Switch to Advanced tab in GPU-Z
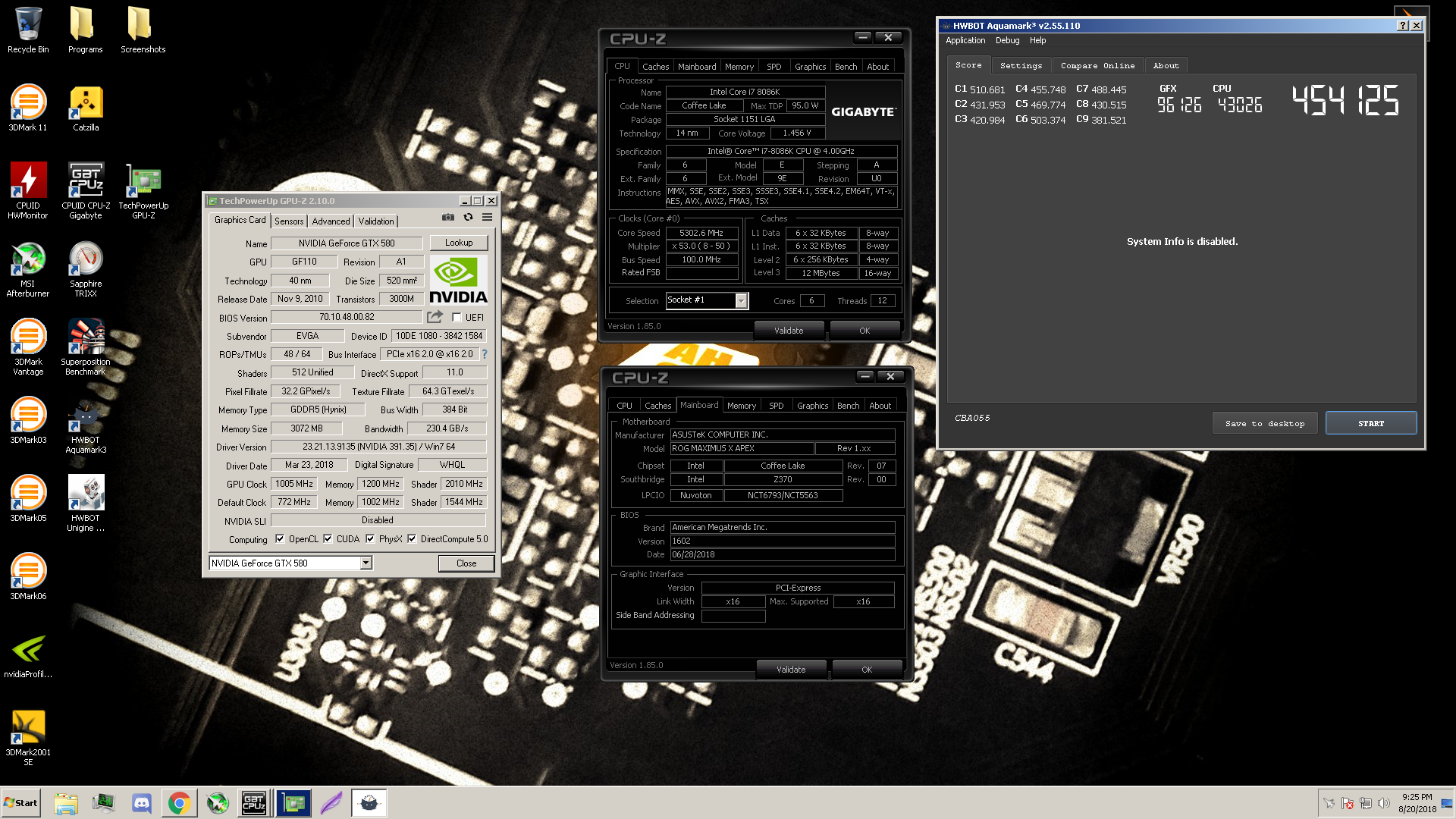This screenshot has width=1456, height=819. click(x=331, y=221)
